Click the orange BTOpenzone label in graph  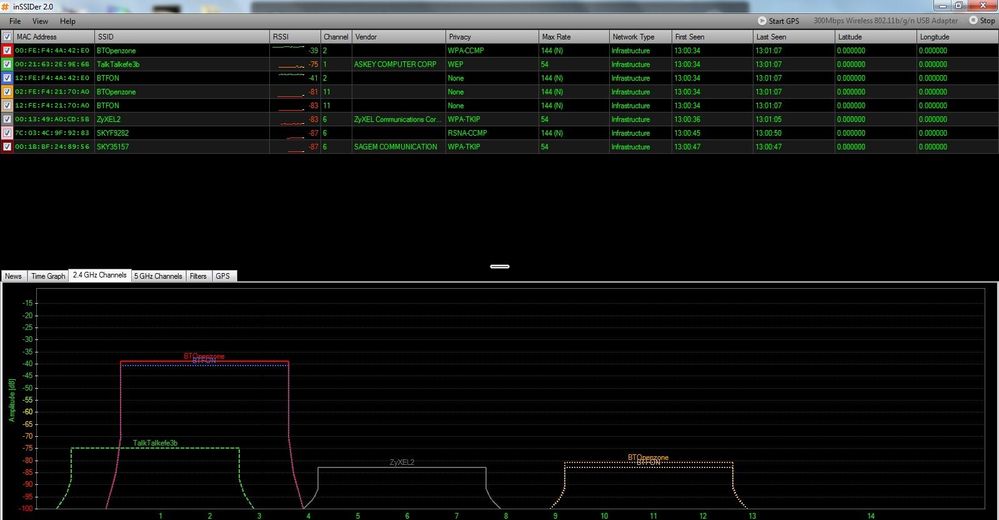click(648, 457)
